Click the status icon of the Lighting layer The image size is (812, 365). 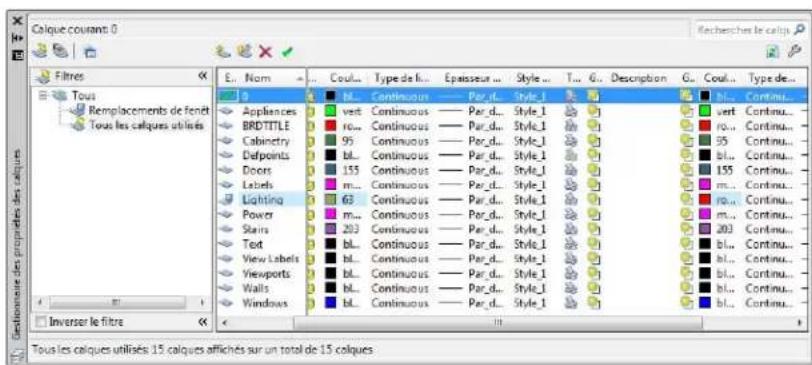coord(227,199)
